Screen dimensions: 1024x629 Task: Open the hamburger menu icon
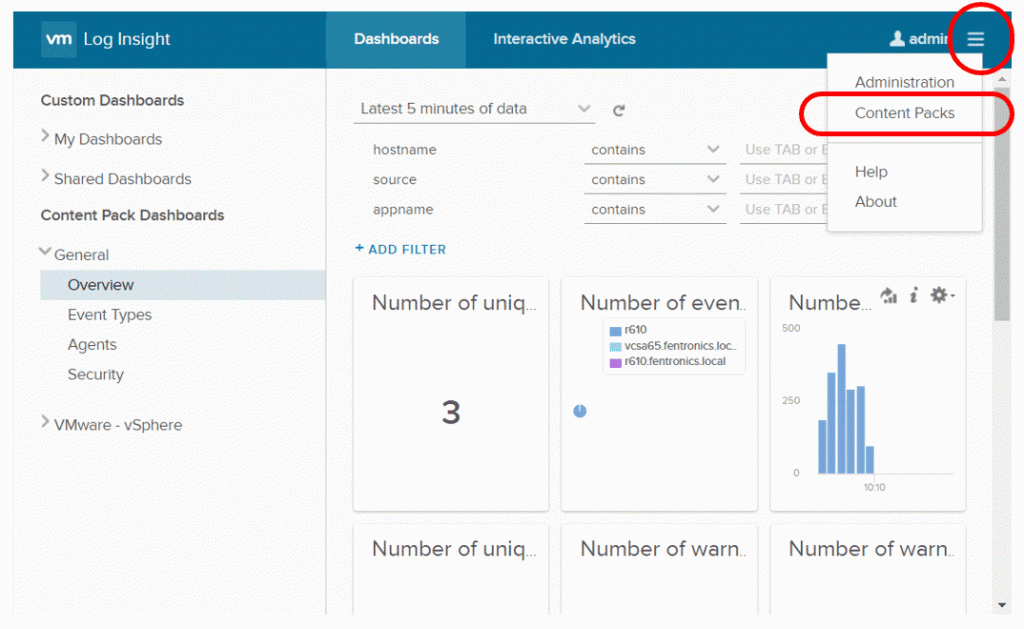[976, 39]
